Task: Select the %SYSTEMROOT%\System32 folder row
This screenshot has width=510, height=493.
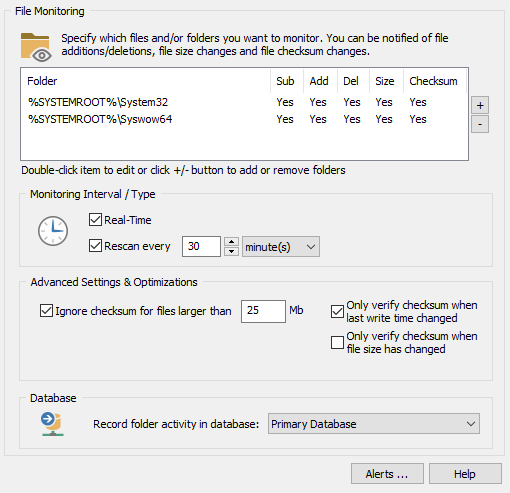Action: (245, 102)
